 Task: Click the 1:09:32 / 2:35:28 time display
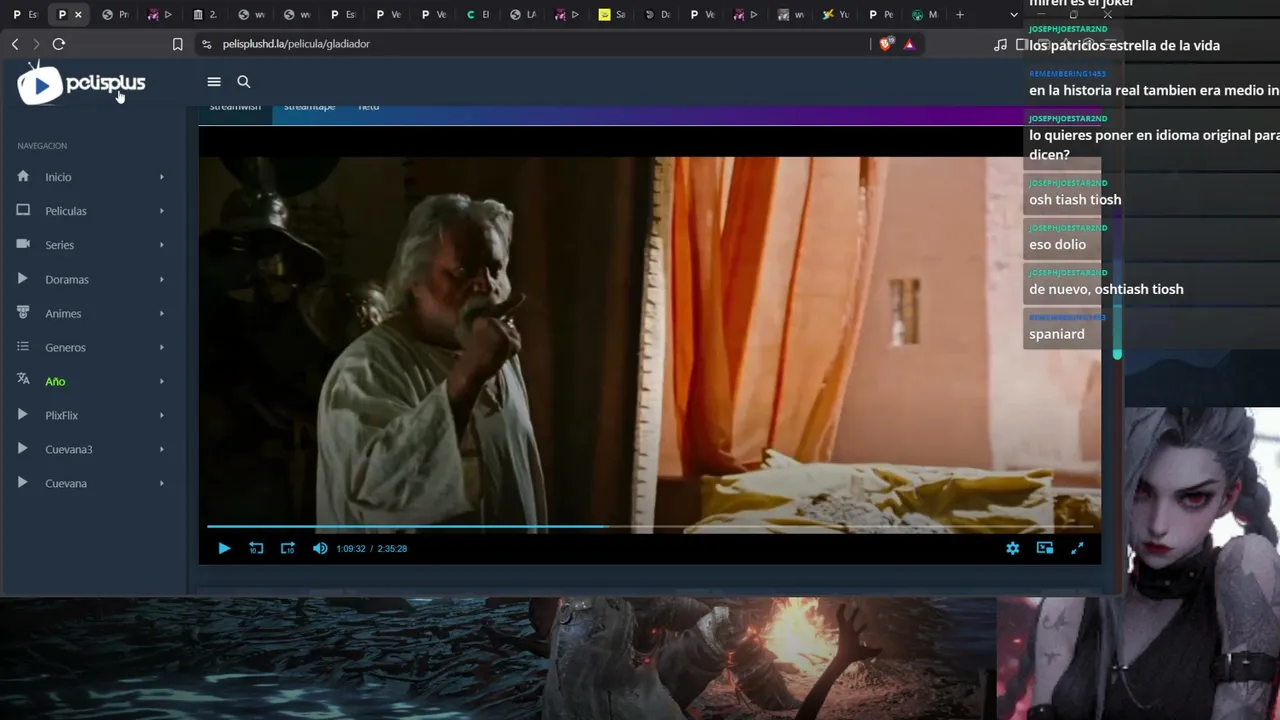372,548
